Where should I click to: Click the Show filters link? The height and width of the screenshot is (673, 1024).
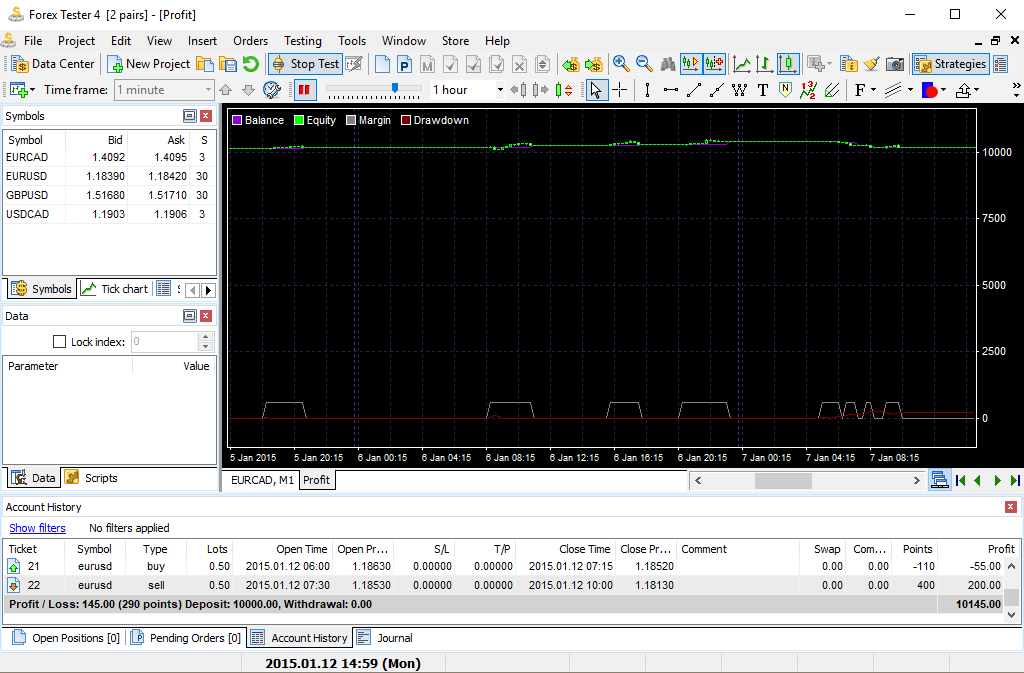tap(37, 528)
